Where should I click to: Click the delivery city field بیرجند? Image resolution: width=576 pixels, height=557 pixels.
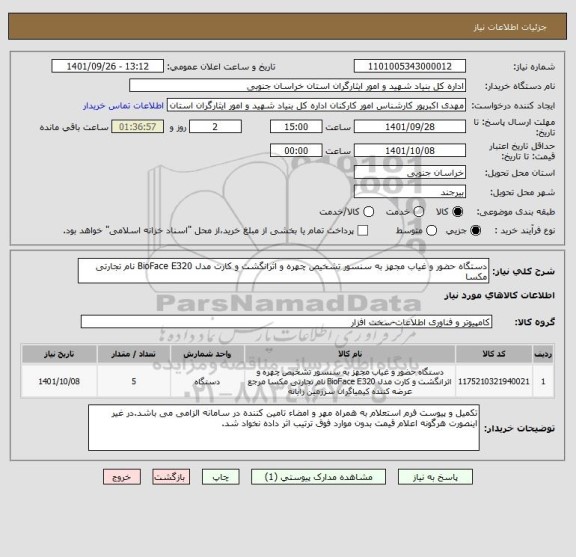point(410,192)
